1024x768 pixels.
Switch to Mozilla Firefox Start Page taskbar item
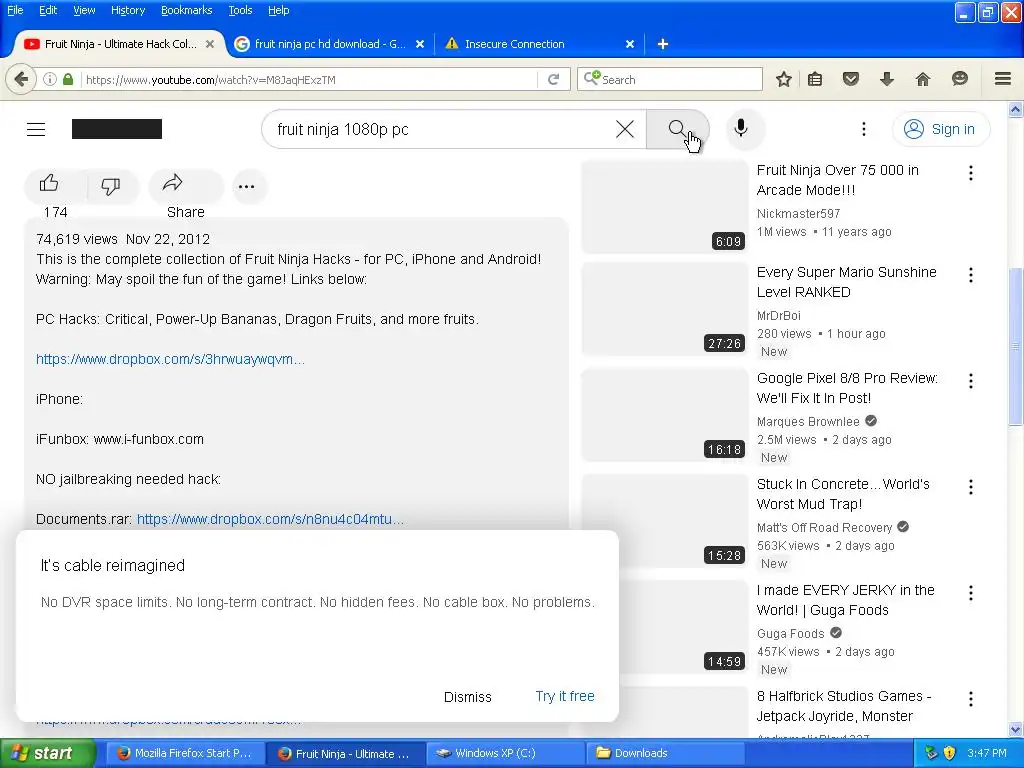185,753
